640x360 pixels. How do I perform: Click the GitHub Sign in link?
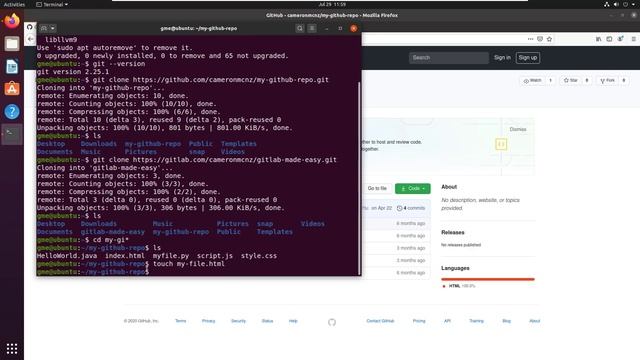pos(502,58)
